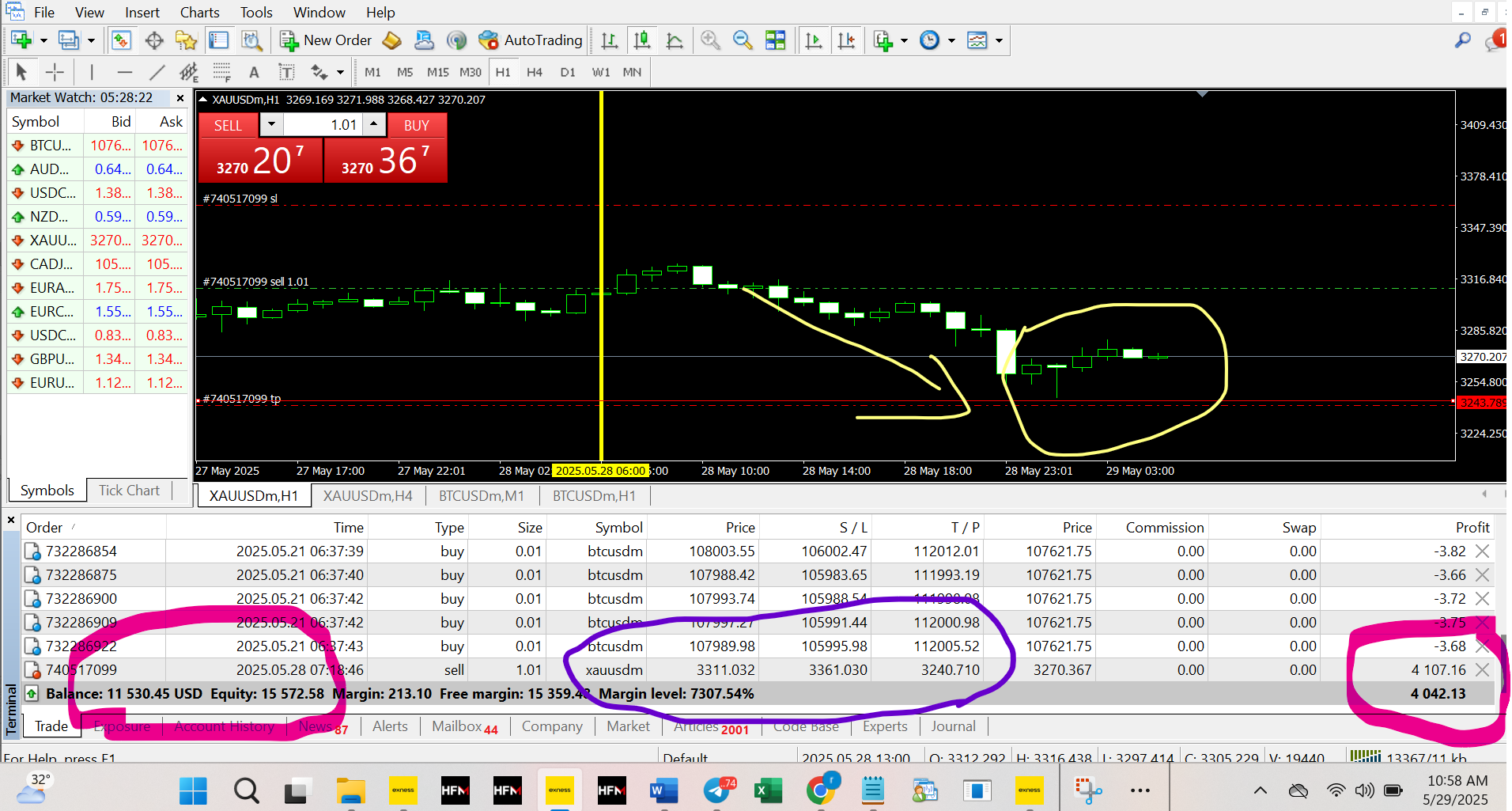Screen dimensions: 1512x811
Task: Click the 1.01 lot size field
Action: point(323,124)
